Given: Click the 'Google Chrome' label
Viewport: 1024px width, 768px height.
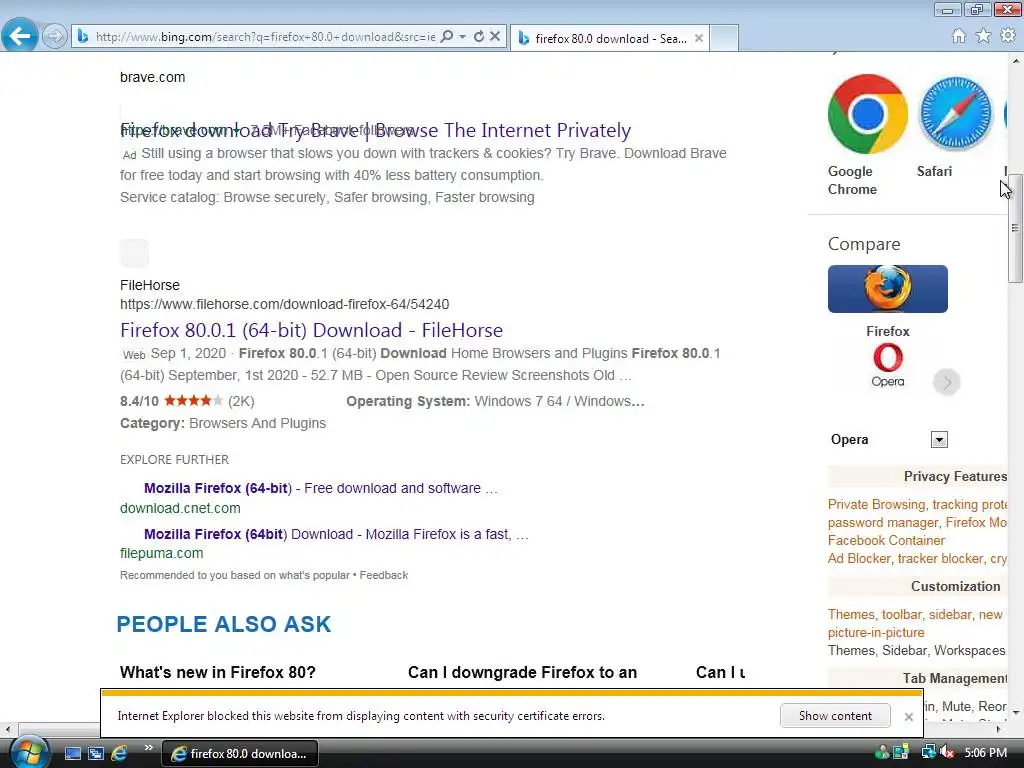Looking at the screenshot, I should point(852,180).
